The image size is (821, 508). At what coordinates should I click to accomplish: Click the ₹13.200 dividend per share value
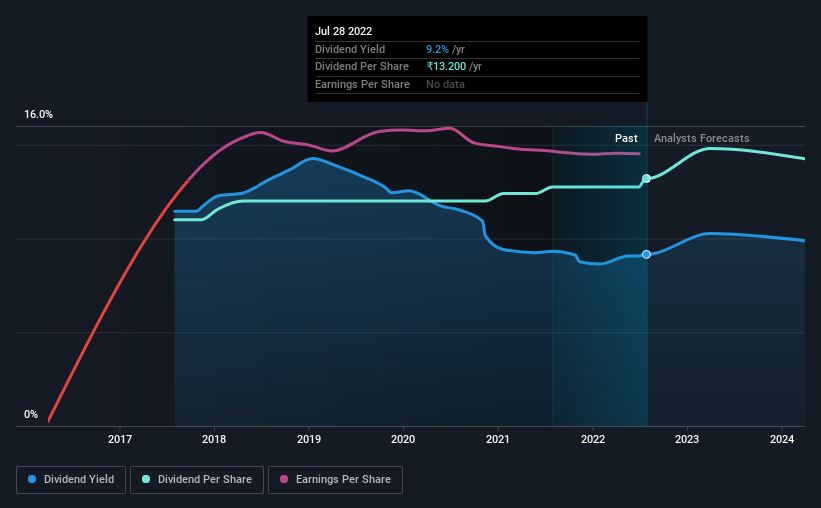(x=446, y=67)
